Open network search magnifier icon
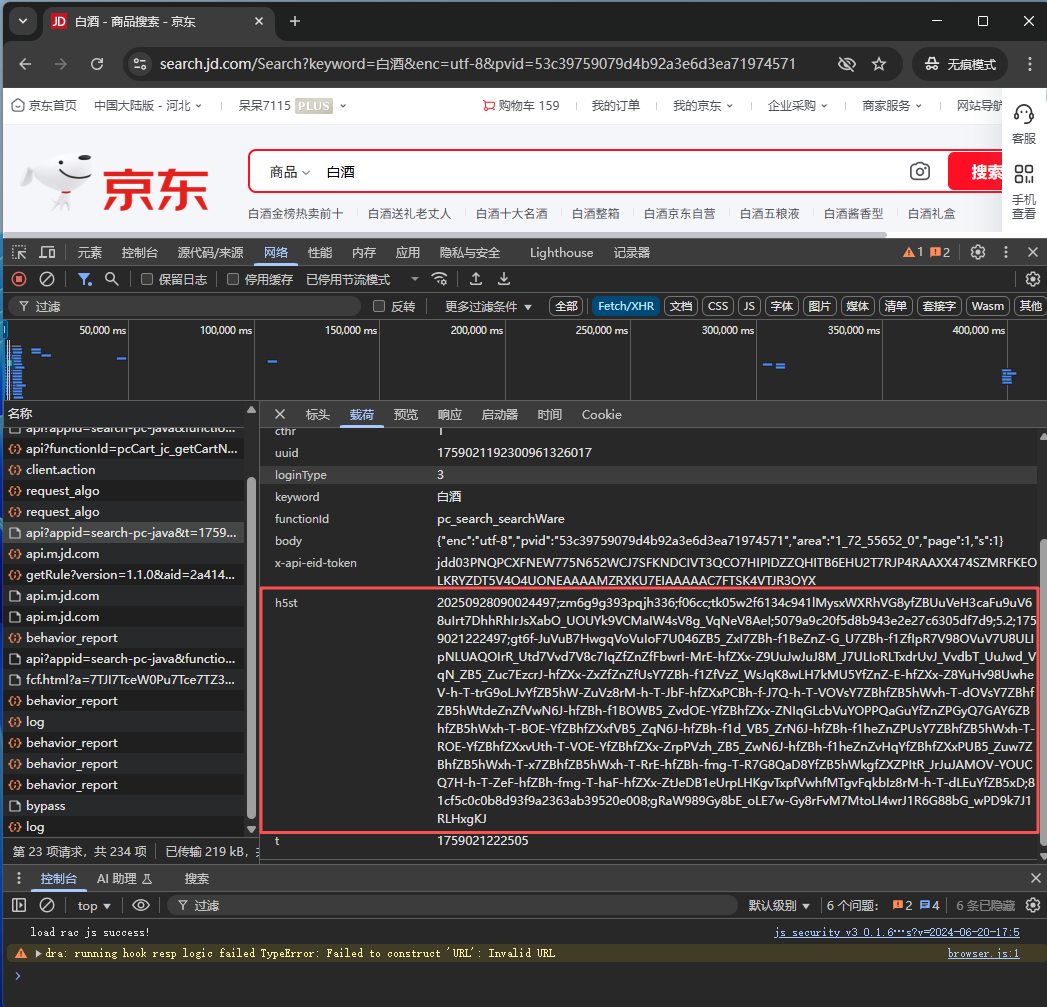This screenshot has height=1007, width=1047. point(112,279)
